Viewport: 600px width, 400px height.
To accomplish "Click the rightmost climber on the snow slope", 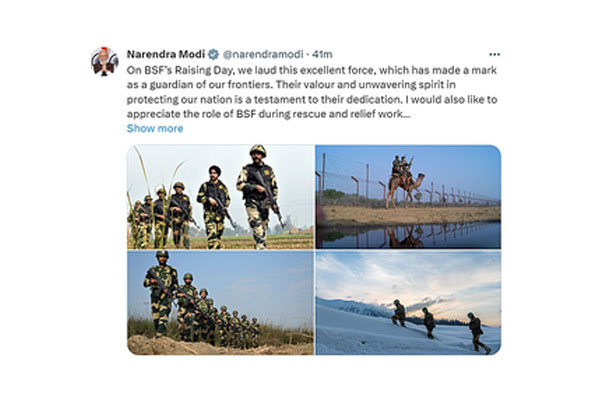I will [x=478, y=333].
